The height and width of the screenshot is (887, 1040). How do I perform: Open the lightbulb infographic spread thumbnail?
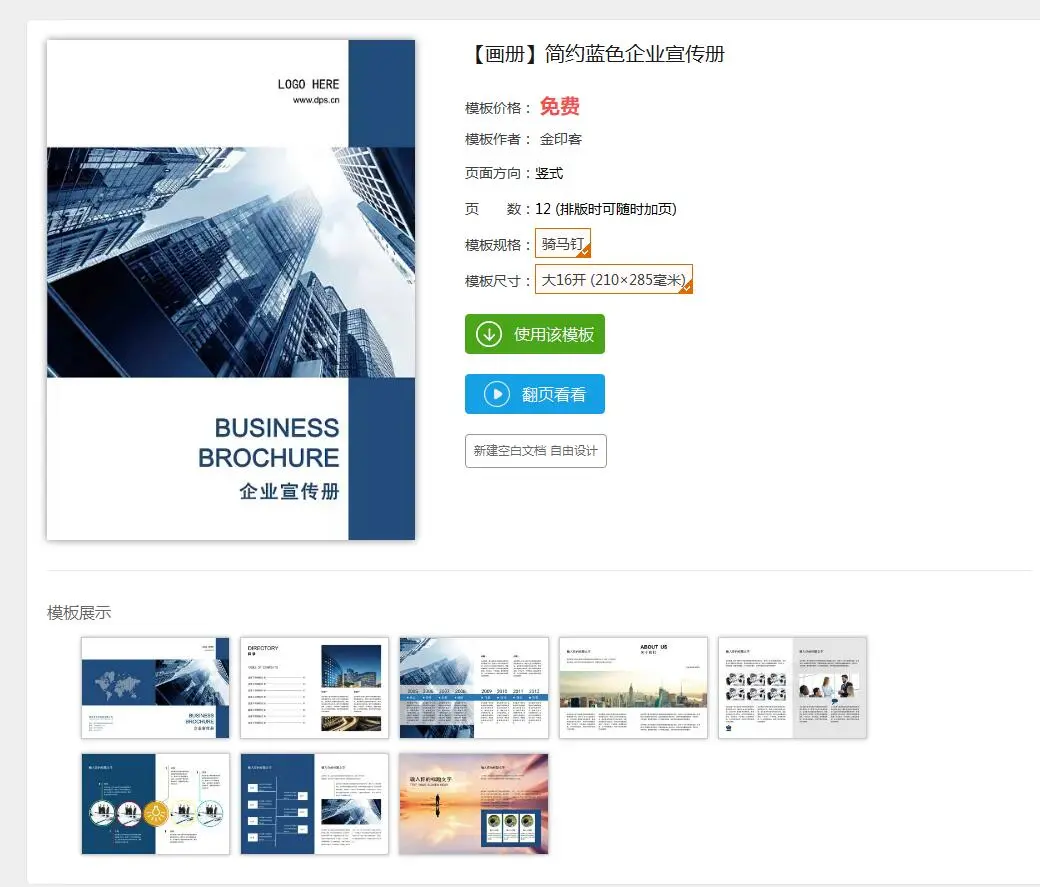155,803
